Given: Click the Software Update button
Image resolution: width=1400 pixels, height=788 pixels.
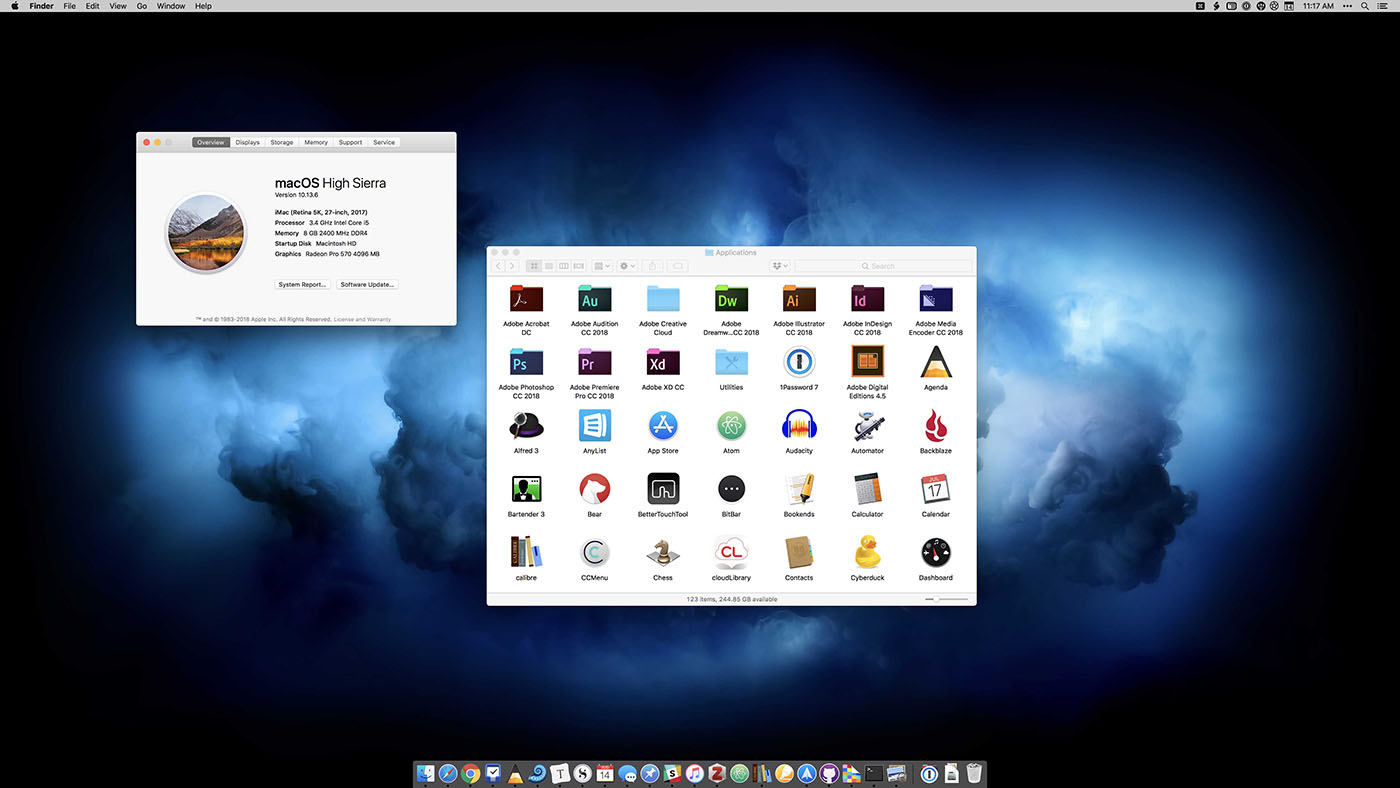Looking at the screenshot, I should (367, 284).
